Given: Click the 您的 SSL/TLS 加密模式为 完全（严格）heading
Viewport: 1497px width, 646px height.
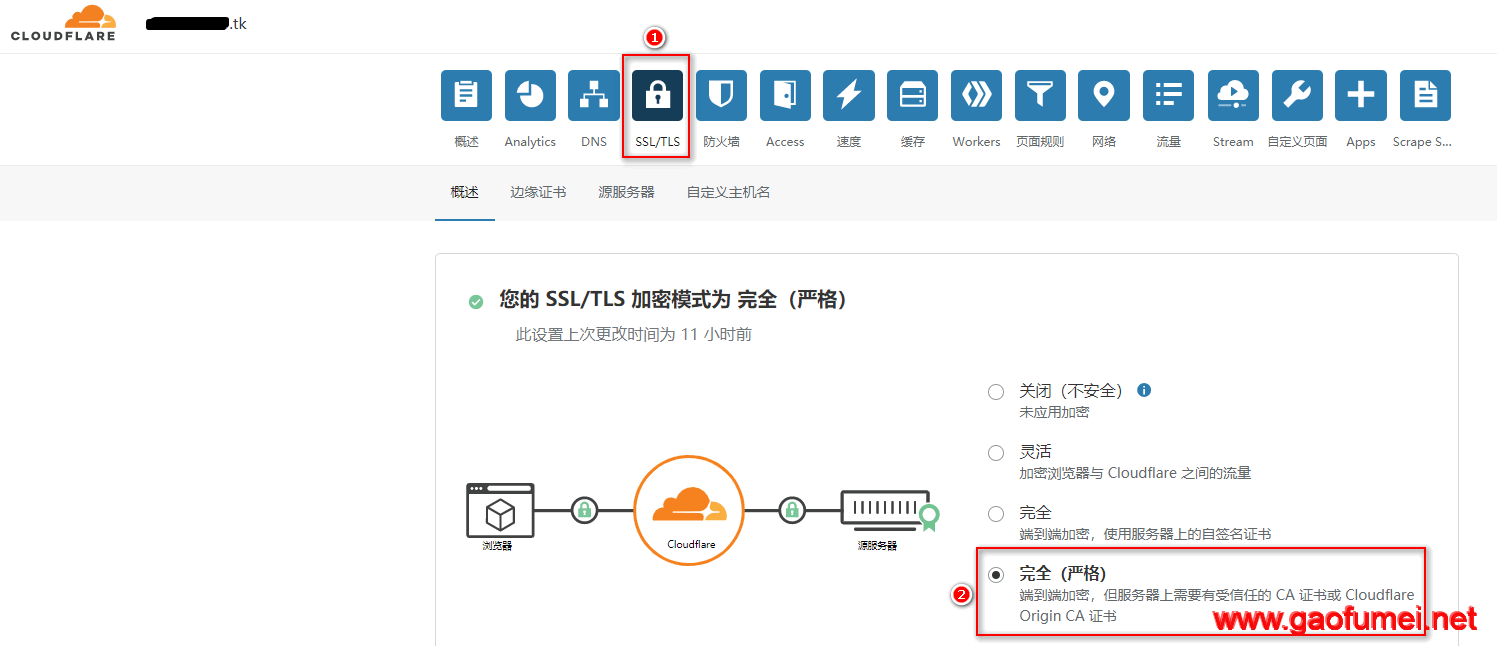Looking at the screenshot, I should (673, 299).
